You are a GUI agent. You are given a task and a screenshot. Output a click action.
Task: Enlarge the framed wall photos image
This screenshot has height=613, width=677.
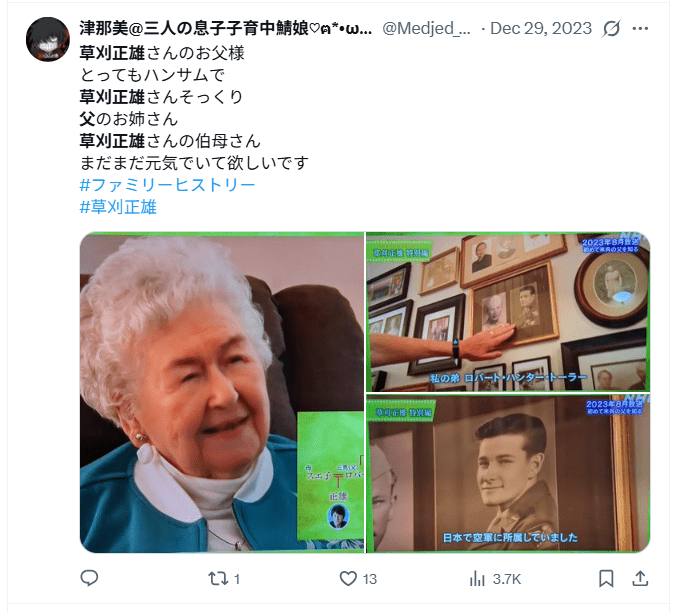[508, 312]
